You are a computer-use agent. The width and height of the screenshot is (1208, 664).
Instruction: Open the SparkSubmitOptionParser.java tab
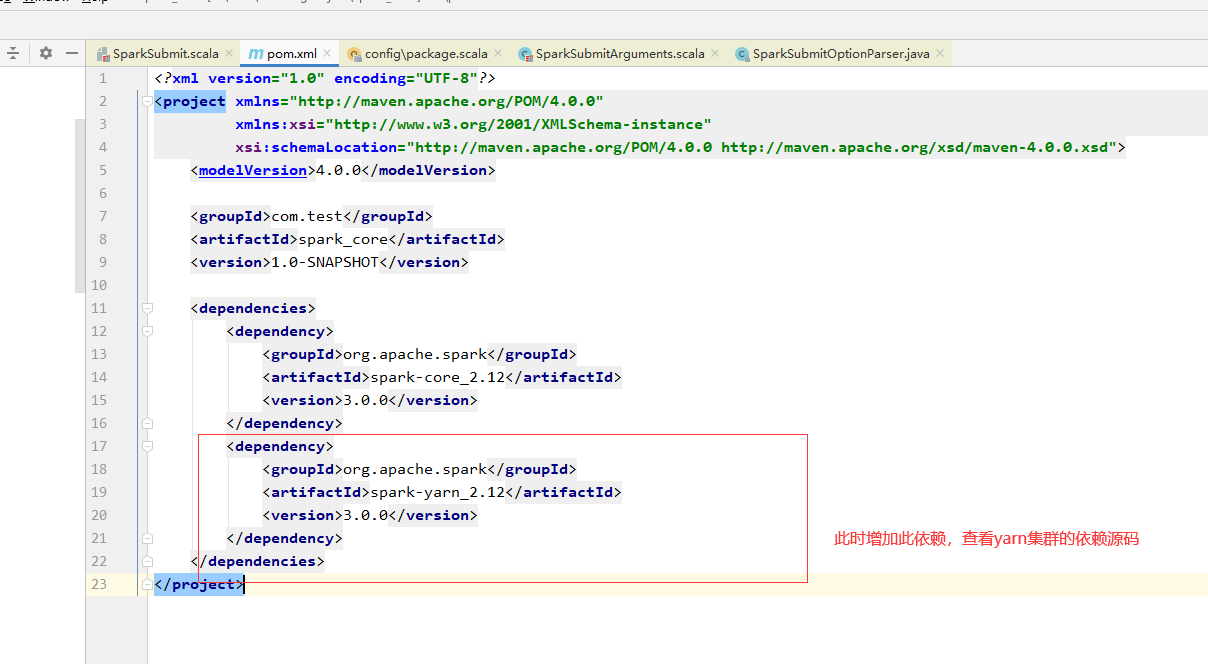coord(841,54)
